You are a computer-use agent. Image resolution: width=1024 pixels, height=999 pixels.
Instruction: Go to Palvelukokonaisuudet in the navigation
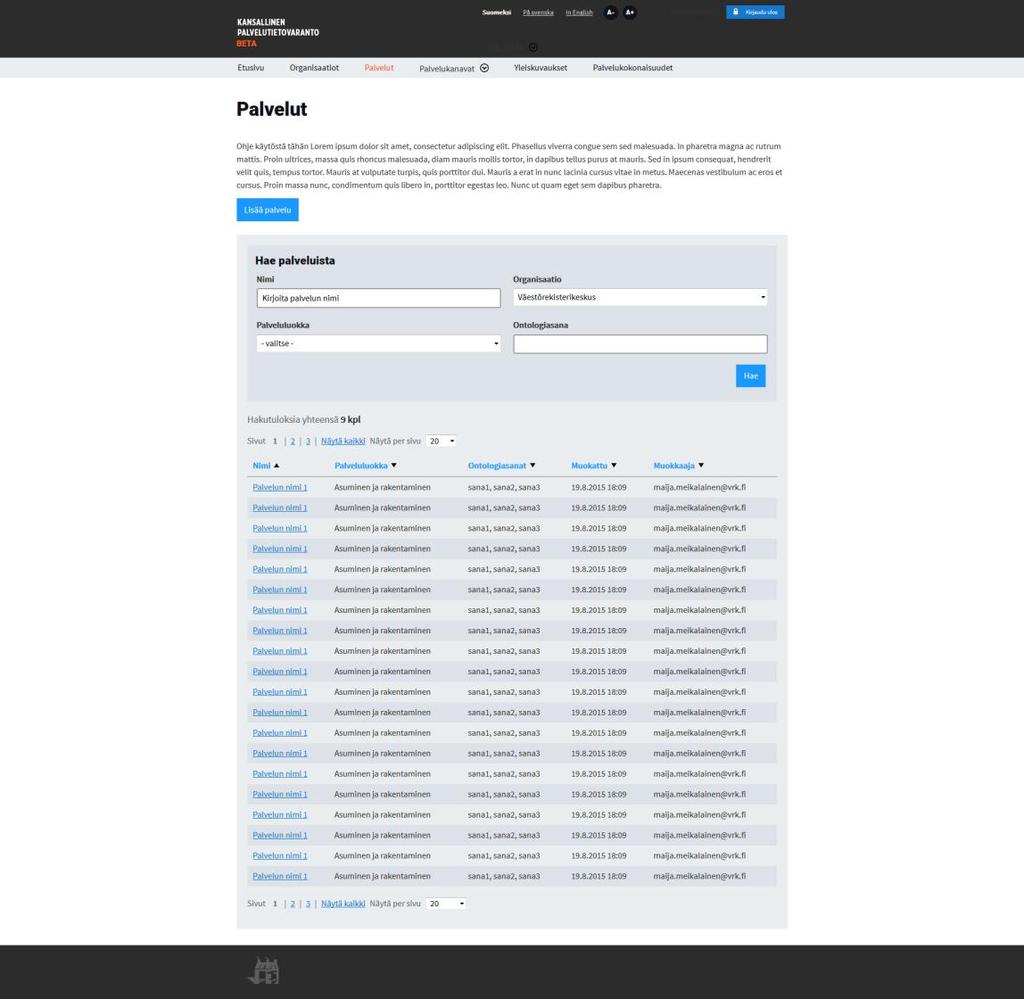[632, 68]
